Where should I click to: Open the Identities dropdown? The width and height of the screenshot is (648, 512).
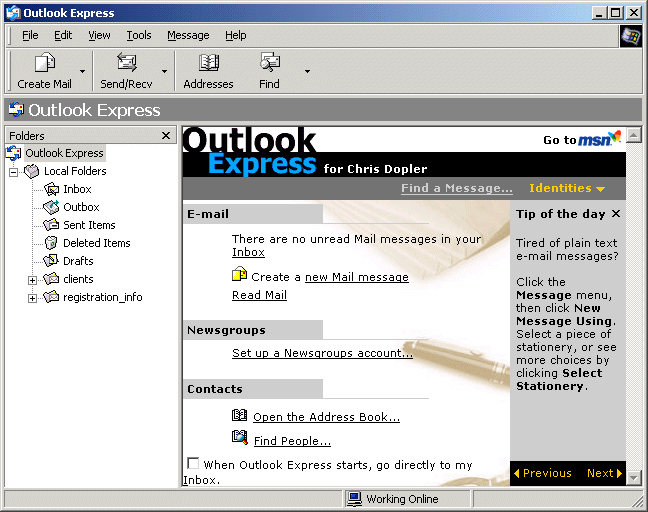tap(567, 188)
